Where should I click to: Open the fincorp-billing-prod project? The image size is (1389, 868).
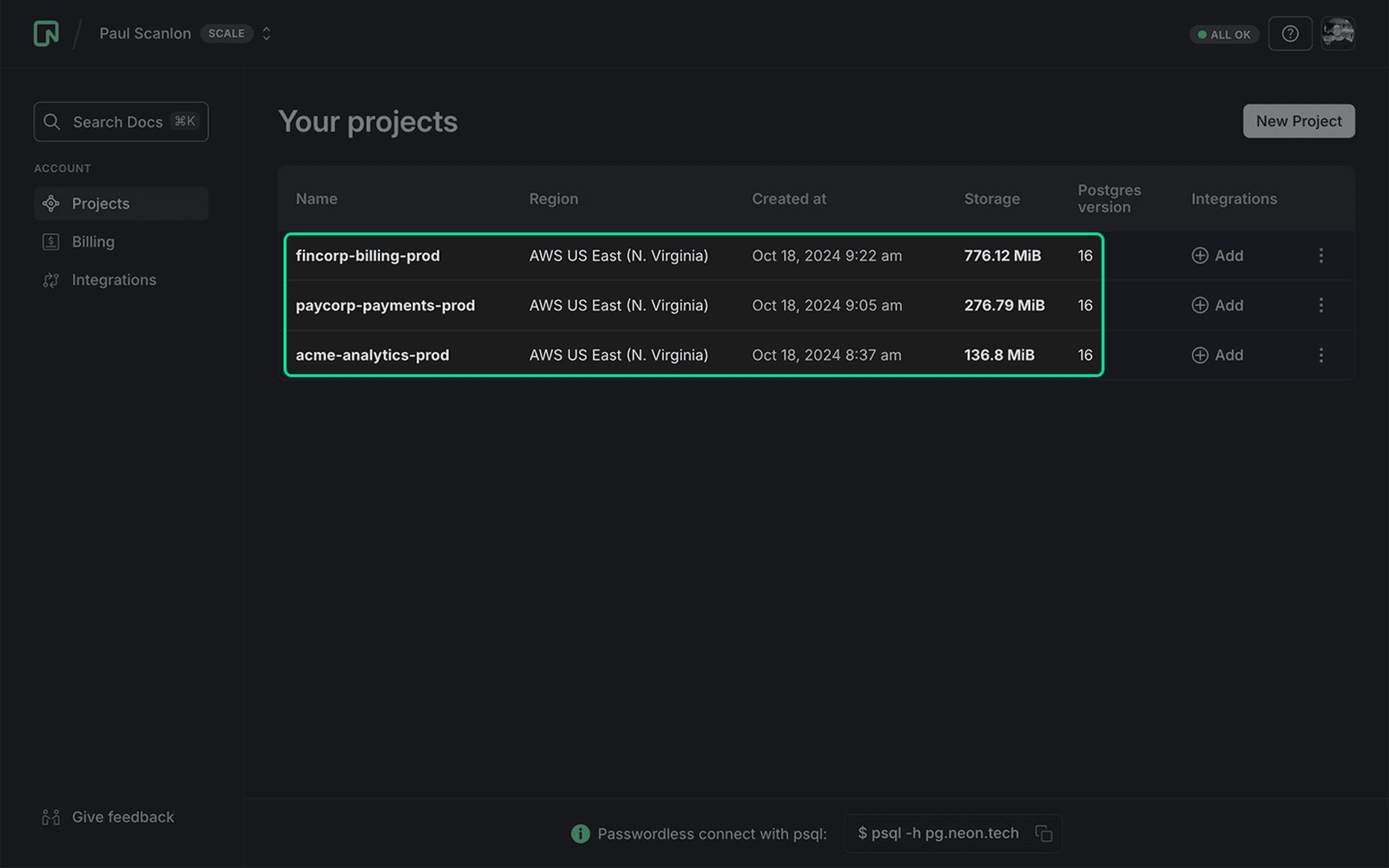[368, 255]
